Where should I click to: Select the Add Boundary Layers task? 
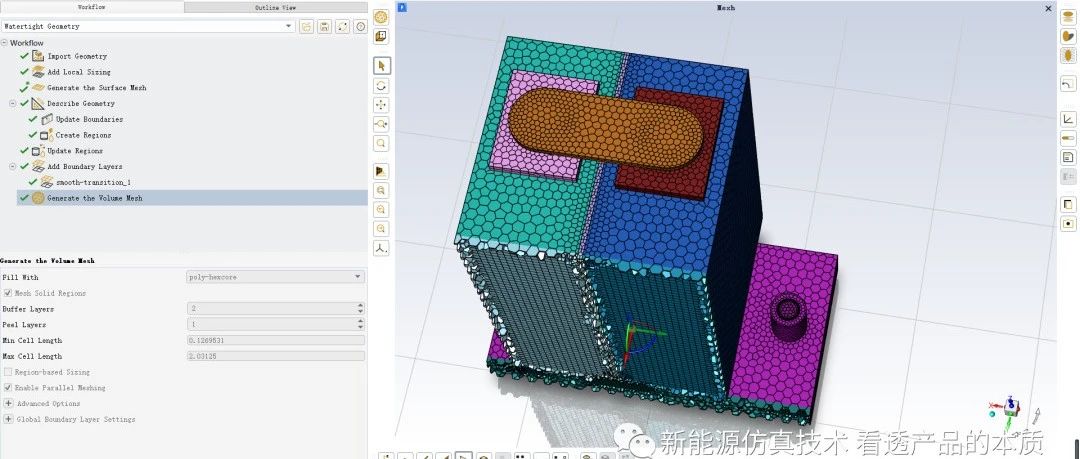tap(84, 167)
